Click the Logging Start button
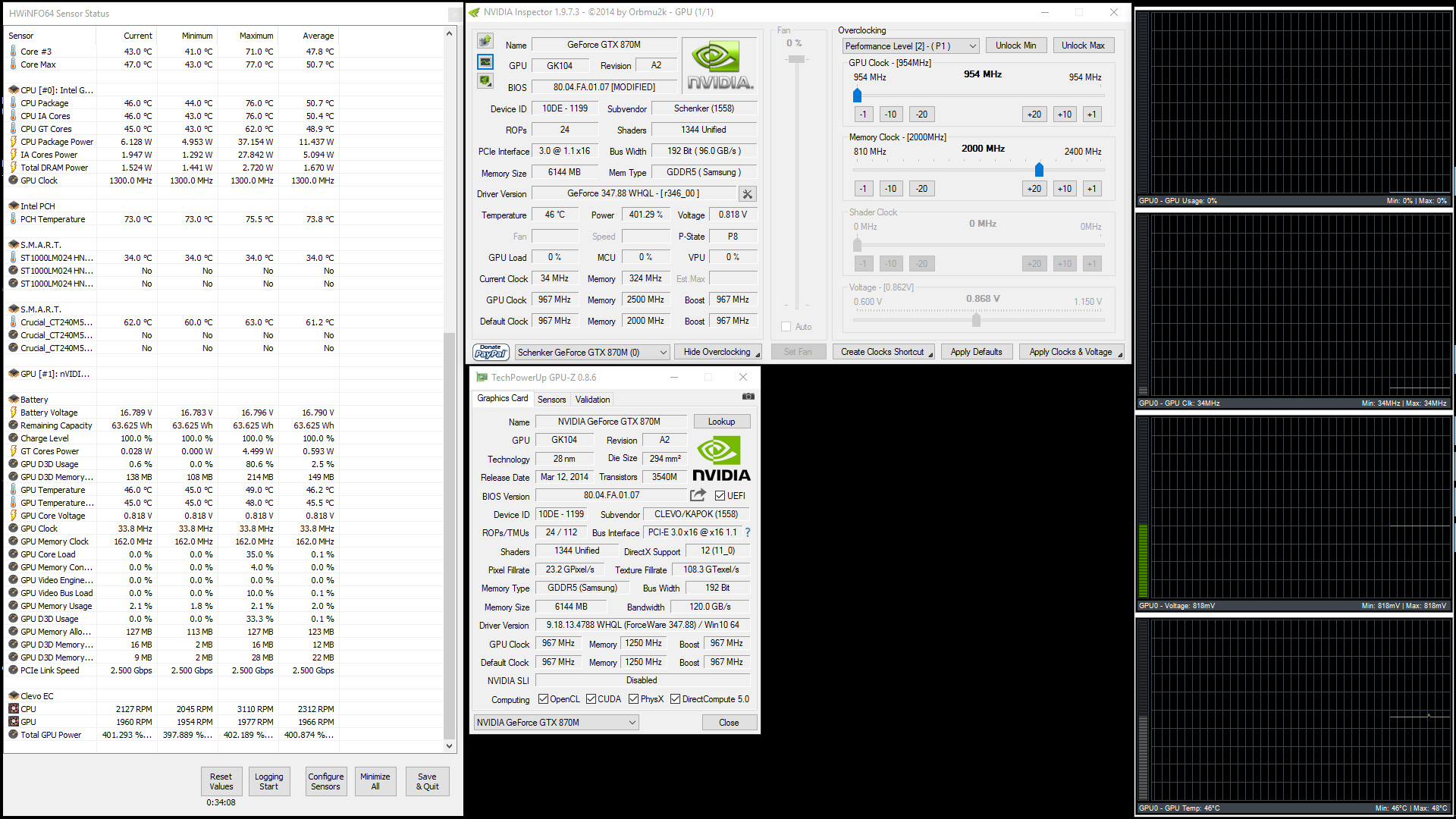Viewport: 1456px width, 819px height. (269, 781)
